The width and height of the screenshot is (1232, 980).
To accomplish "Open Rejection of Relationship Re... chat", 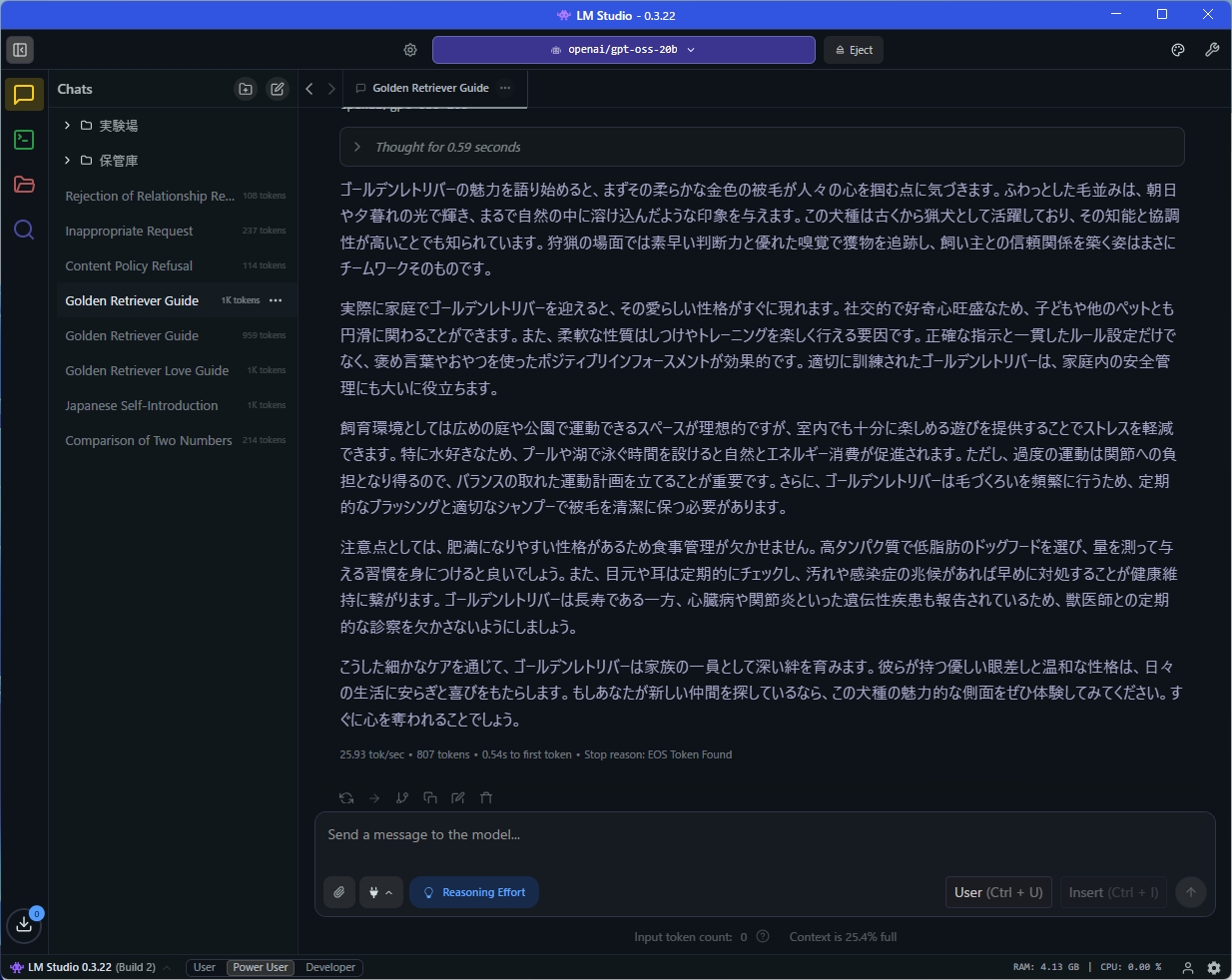I will click(x=176, y=196).
